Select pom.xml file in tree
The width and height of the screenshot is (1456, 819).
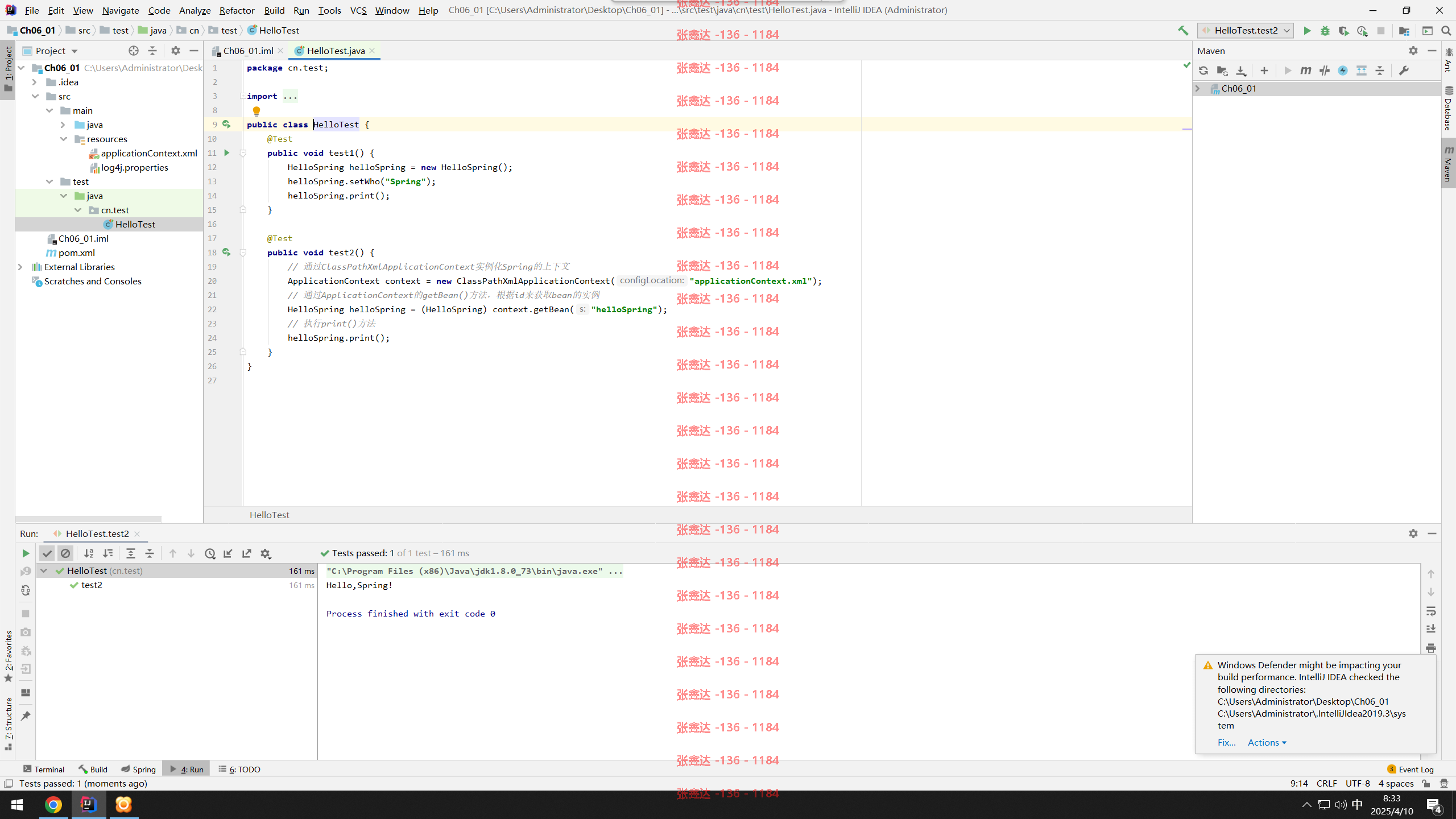[x=71, y=253]
